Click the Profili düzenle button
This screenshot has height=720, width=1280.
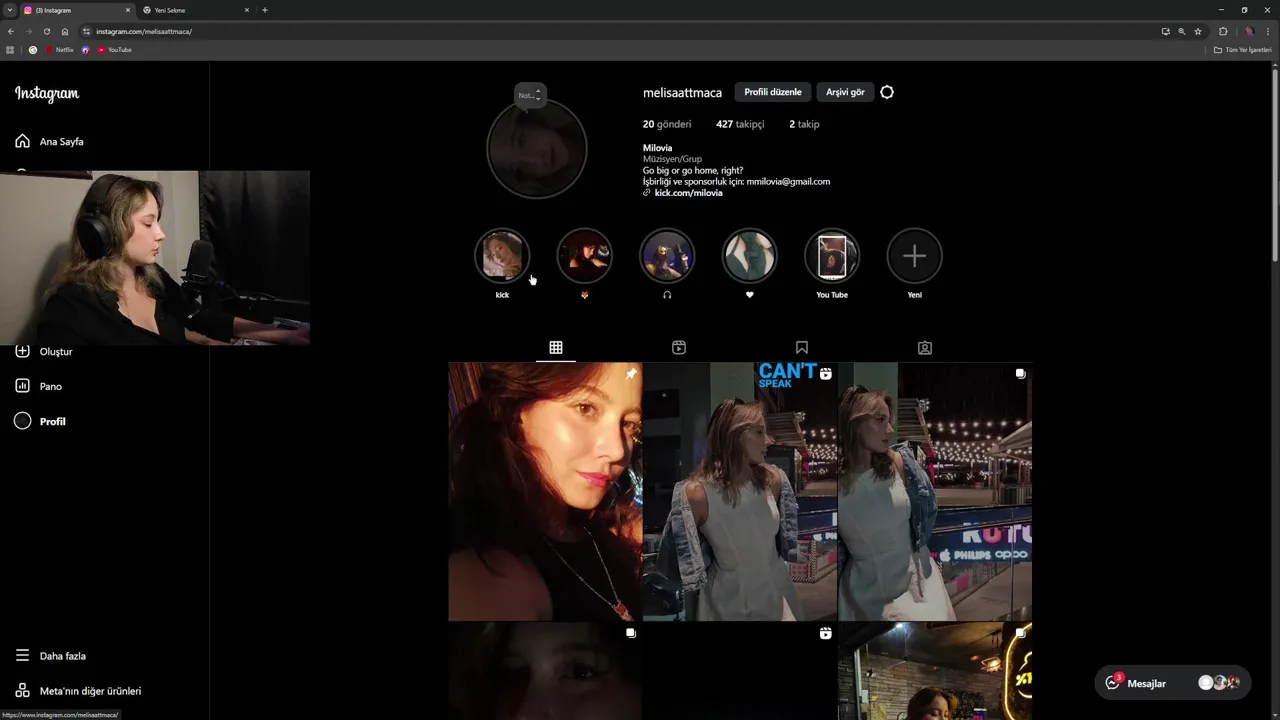coord(772,92)
